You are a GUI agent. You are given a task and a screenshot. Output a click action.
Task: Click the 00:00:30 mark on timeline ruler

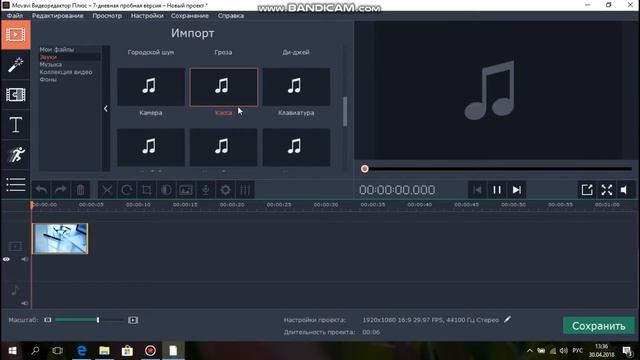[x=326, y=205]
